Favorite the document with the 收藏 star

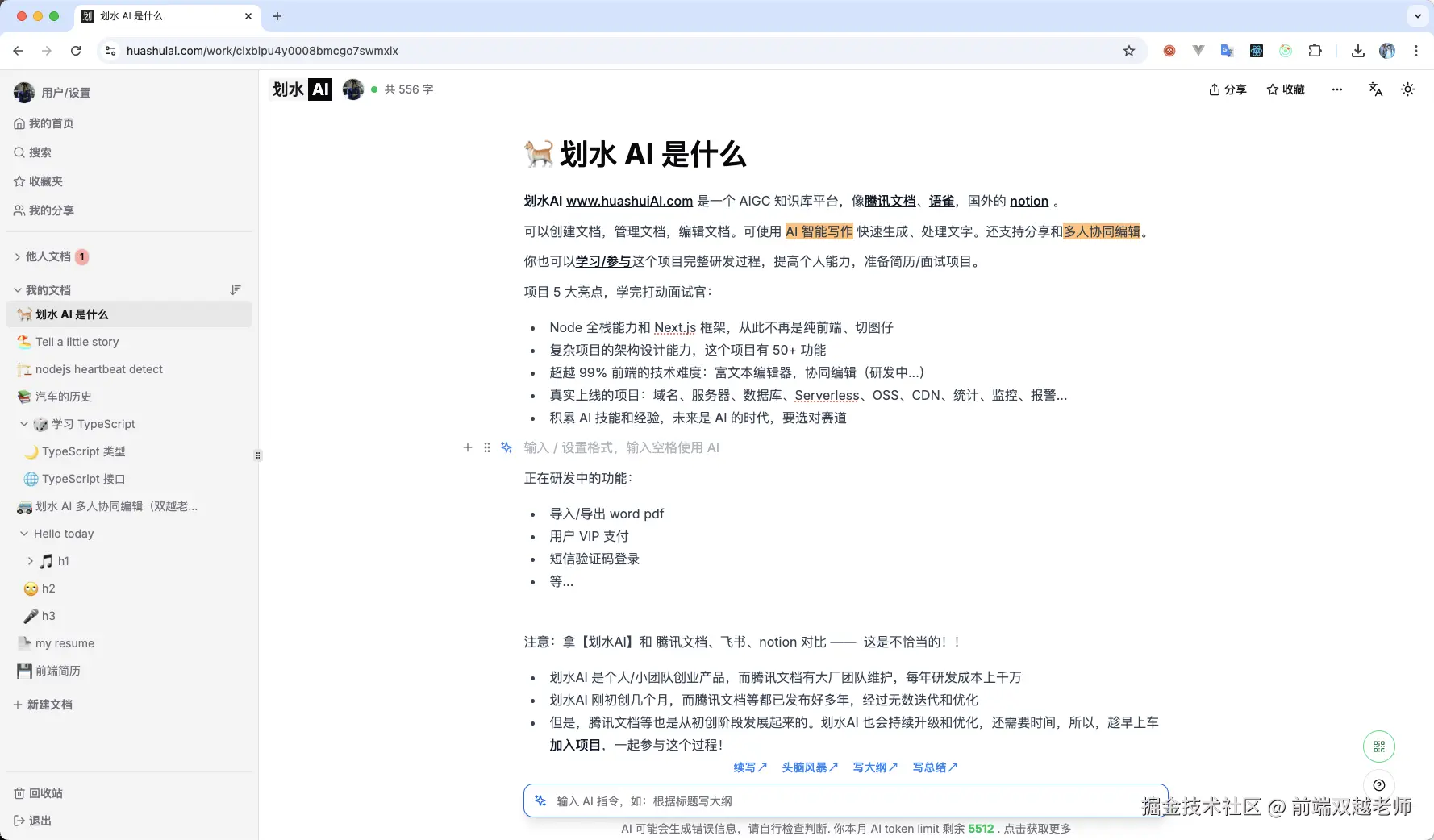pos(1284,89)
